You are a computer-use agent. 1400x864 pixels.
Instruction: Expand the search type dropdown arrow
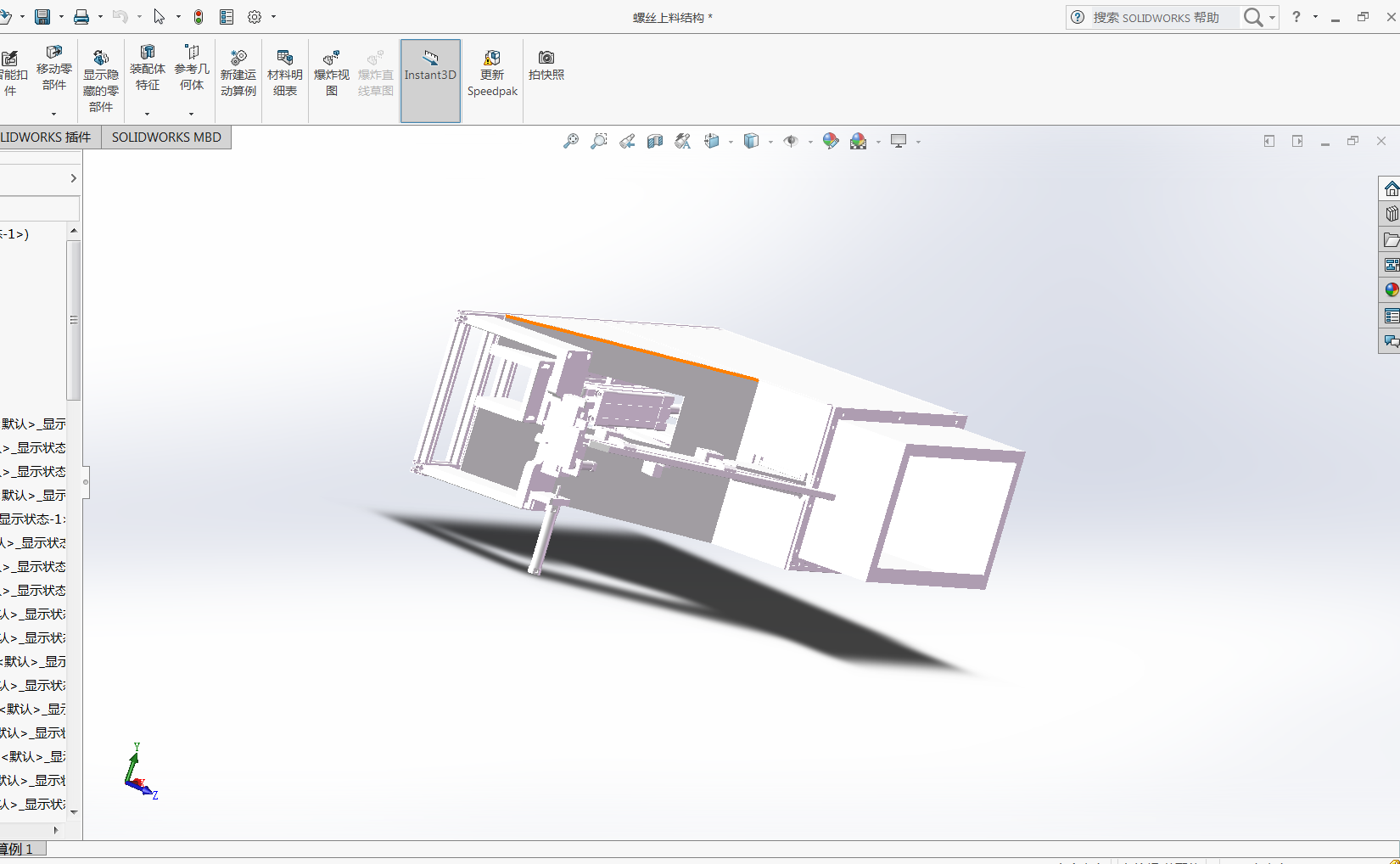click(1272, 18)
